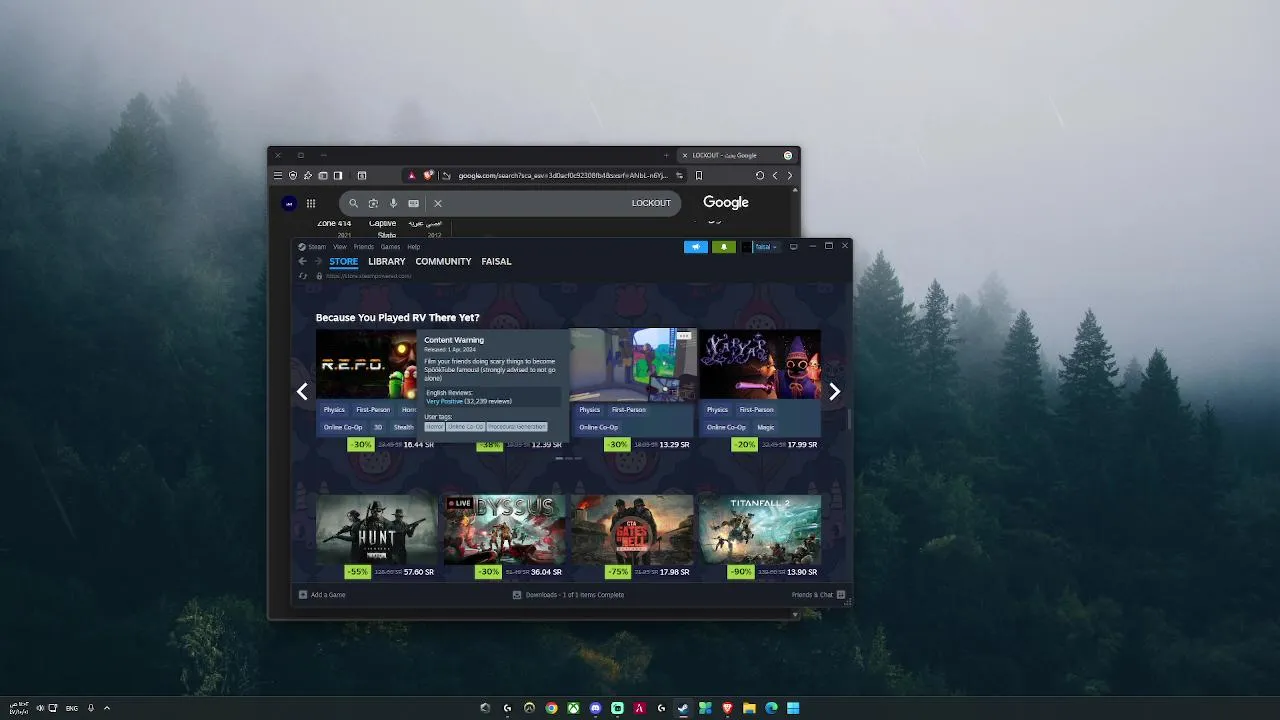The image size is (1280, 720).
Task: Go forward using Steam's forward arrow
Action: coord(318,261)
